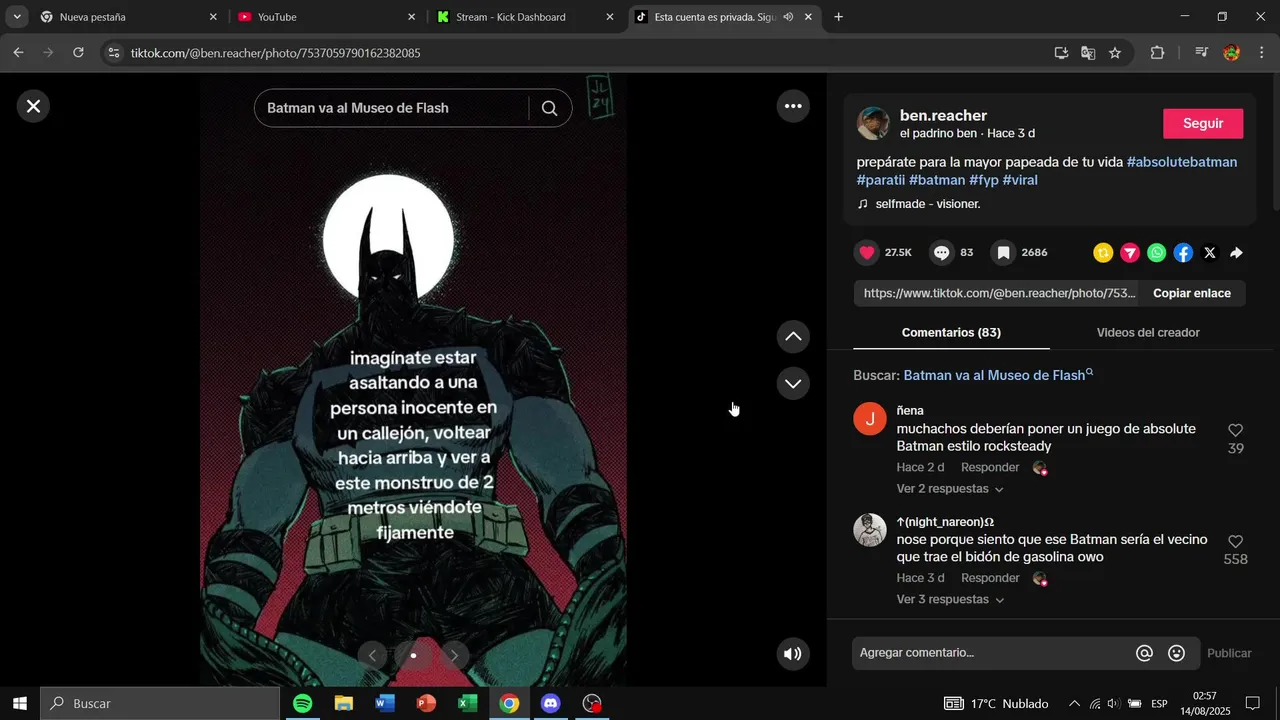Open more share options arrow
Viewport: 1280px width, 720px height.
pos(1237,253)
